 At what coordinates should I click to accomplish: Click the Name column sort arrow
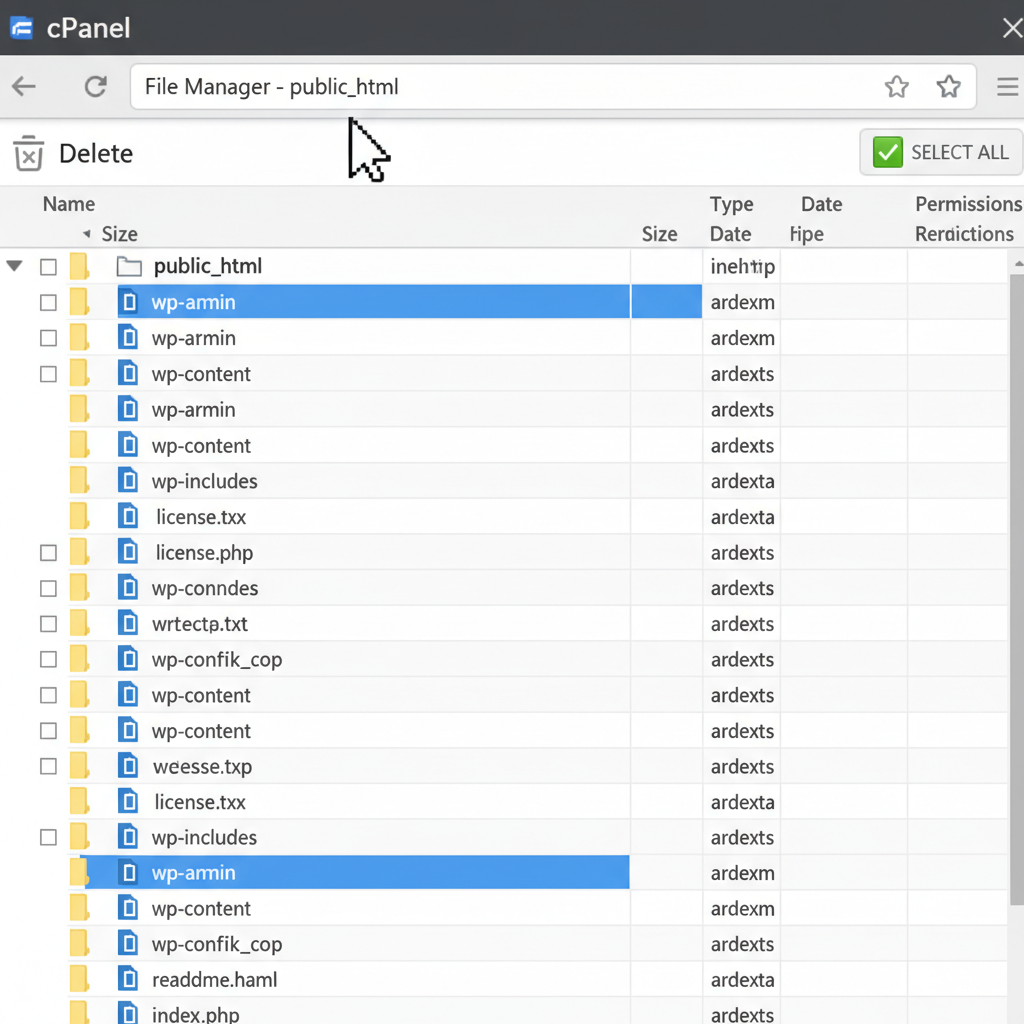[88, 234]
